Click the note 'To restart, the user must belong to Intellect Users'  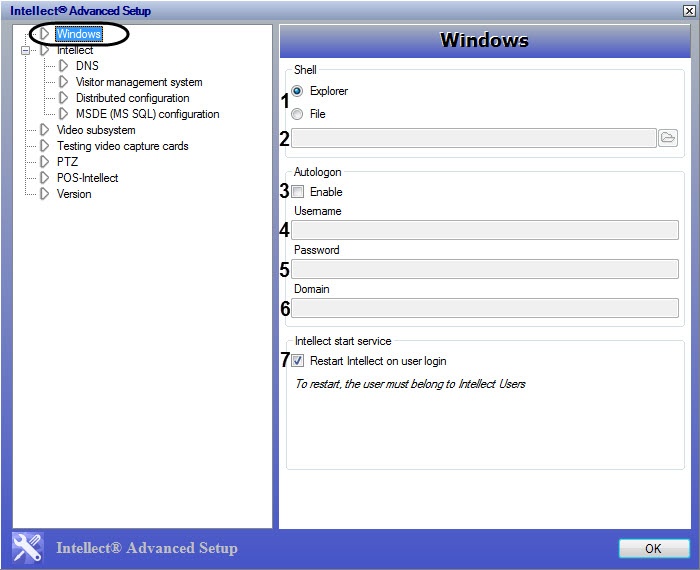410,384
